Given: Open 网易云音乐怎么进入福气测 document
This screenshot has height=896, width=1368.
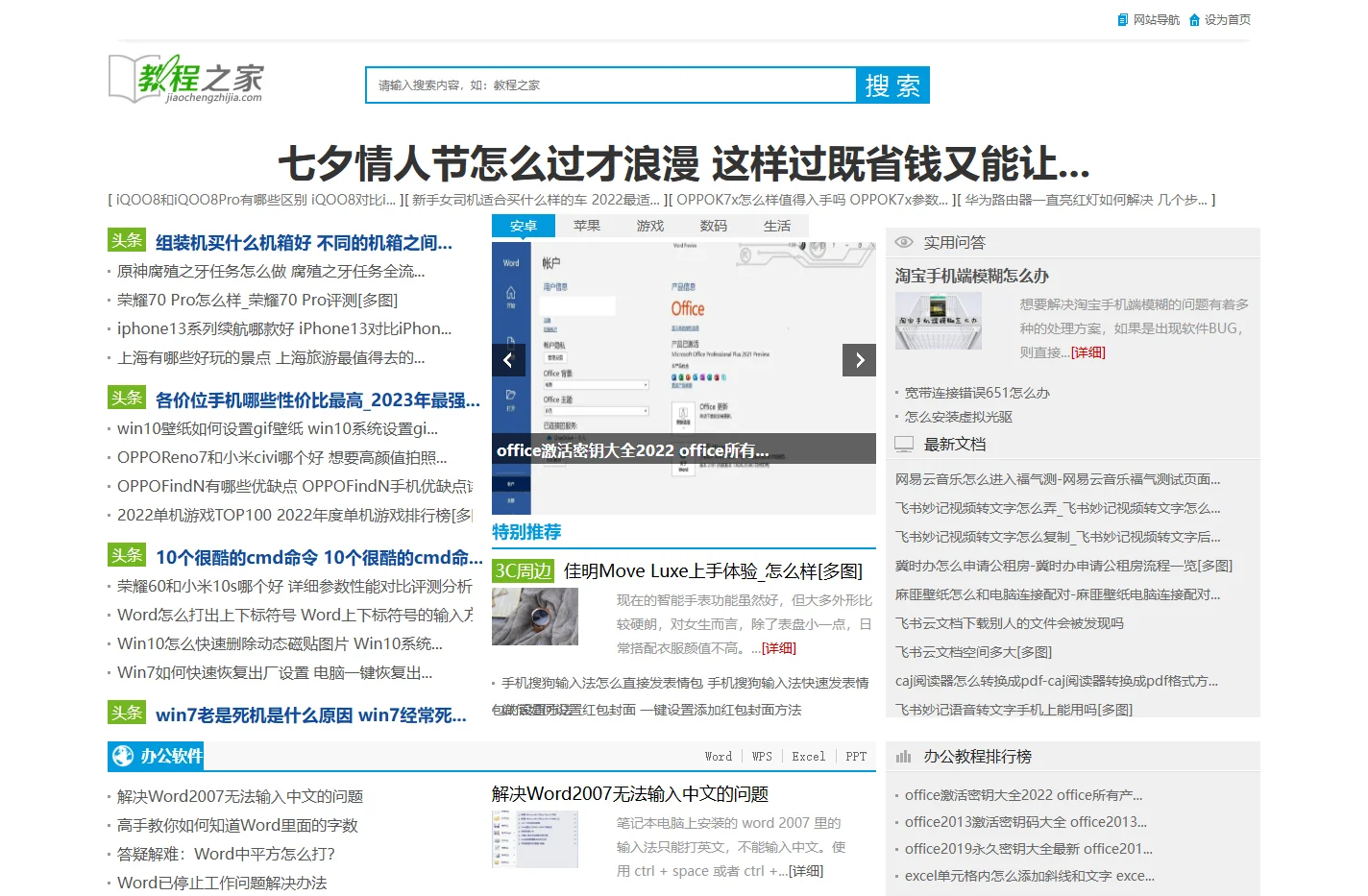Looking at the screenshot, I should click(x=1058, y=479).
